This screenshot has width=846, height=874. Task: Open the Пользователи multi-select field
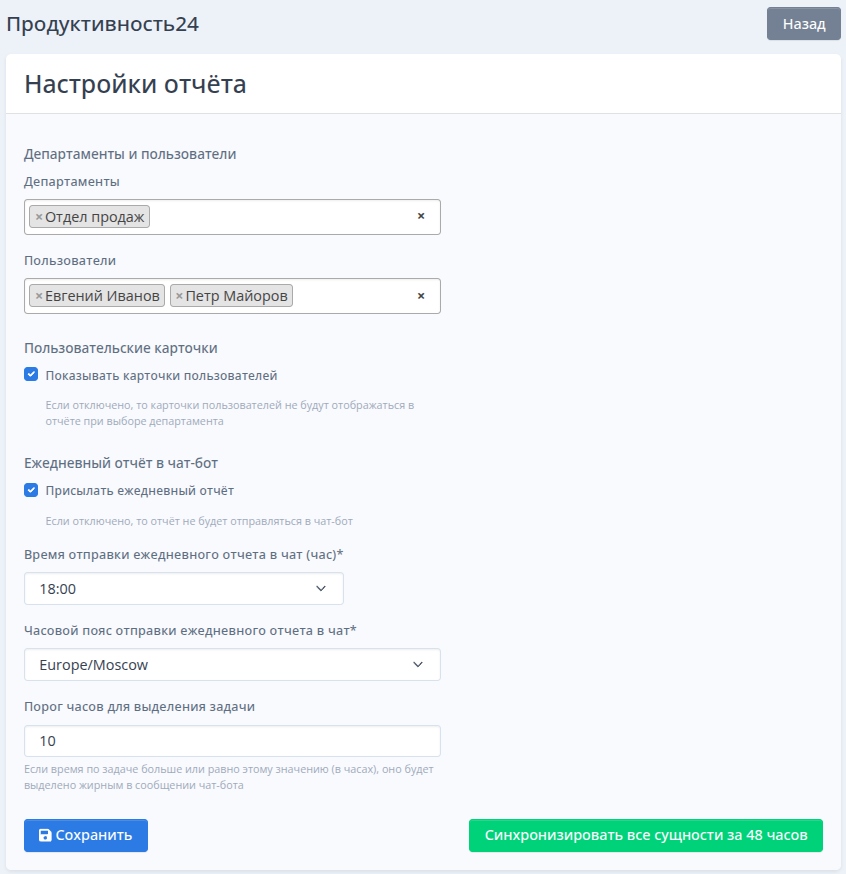pos(232,296)
